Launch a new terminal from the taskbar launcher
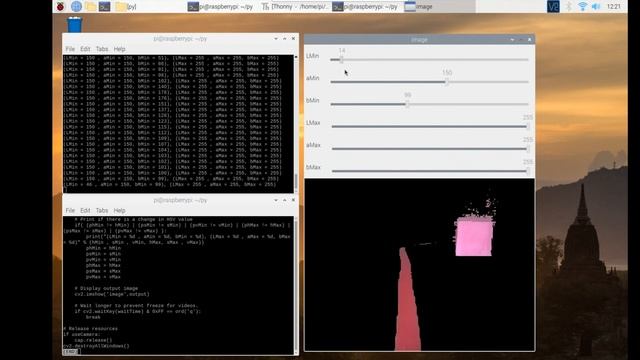Viewport: 640px width, 360px height. coord(104,6)
